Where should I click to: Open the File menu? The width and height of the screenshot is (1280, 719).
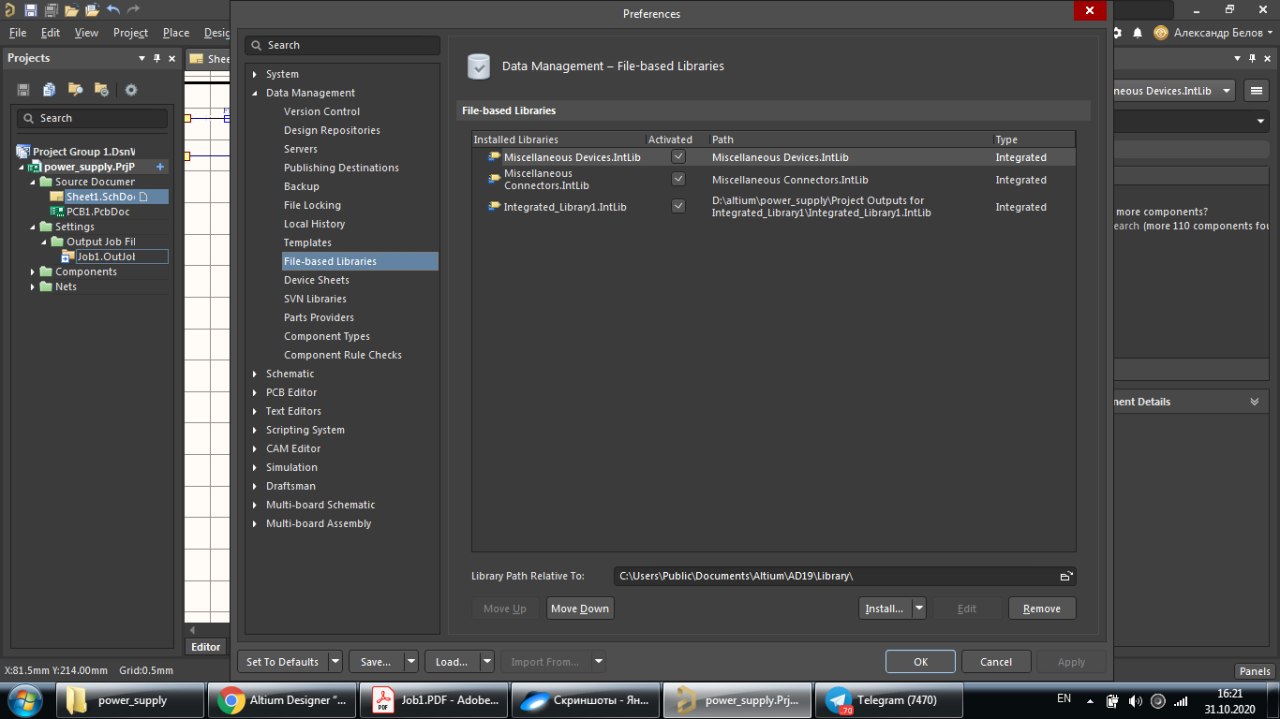(18, 33)
